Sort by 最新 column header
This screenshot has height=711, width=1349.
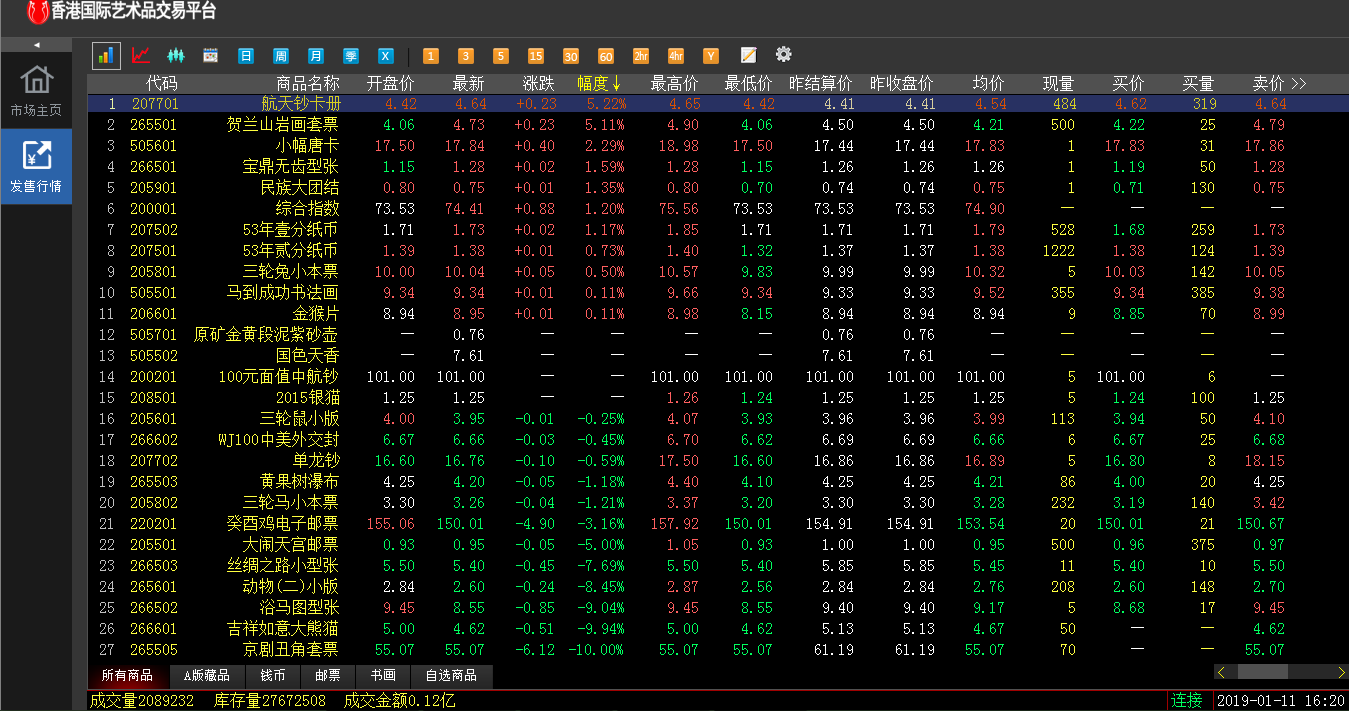click(468, 83)
